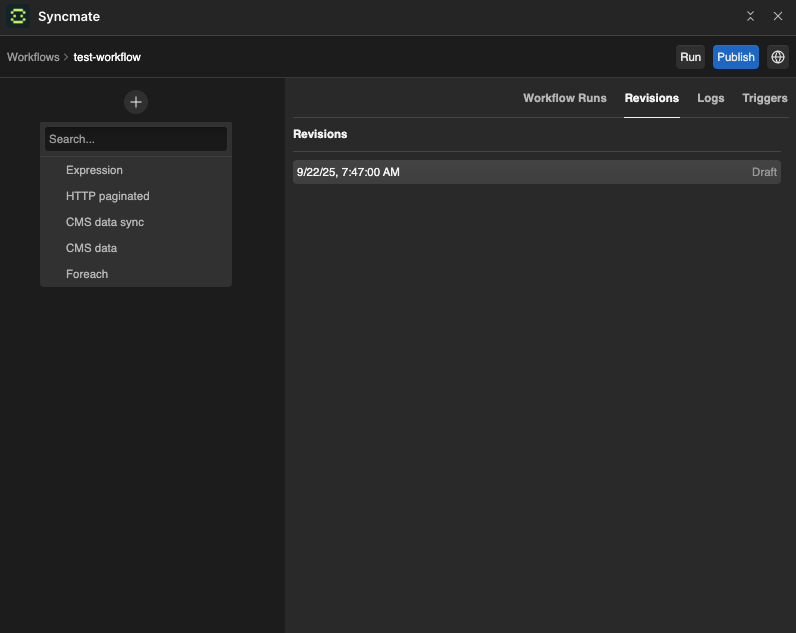Open the globe icon in the header
796x633 pixels.
pos(777,57)
